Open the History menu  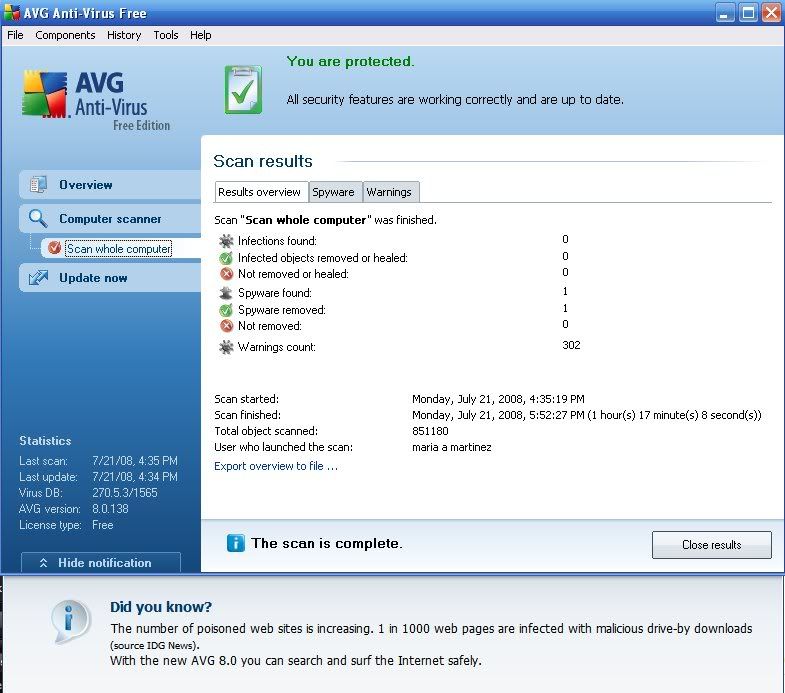[x=124, y=35]
